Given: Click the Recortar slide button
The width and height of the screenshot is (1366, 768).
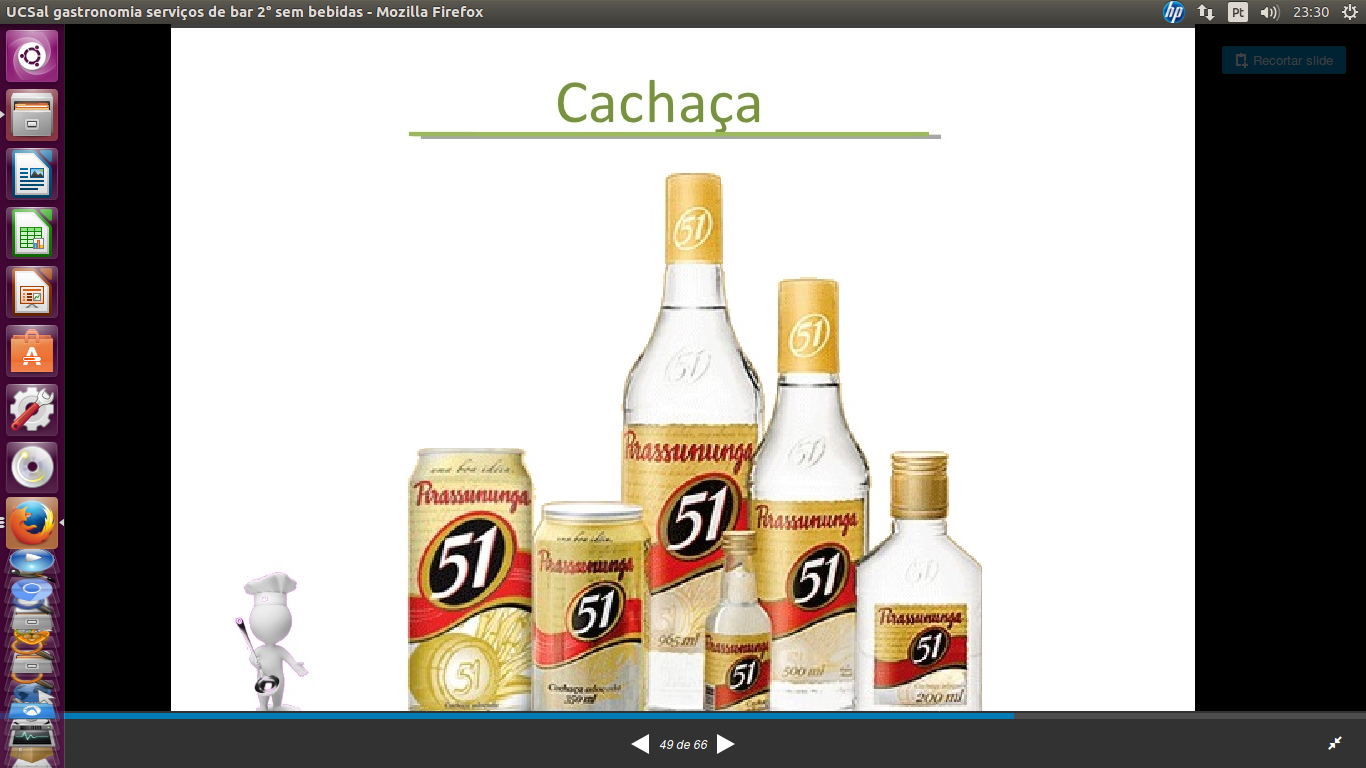Looking at the screenshot, I should pos(1283,60).
